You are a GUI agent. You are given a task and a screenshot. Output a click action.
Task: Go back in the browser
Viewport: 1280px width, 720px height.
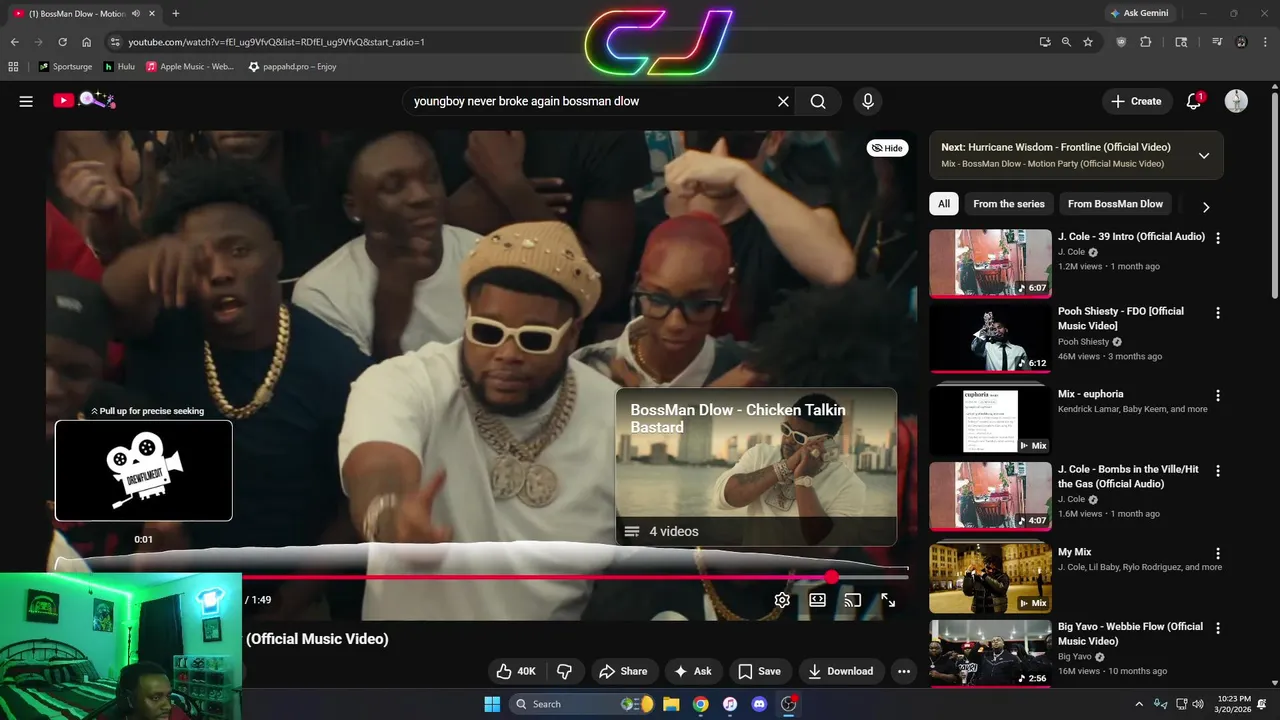(x=14, y=42)
